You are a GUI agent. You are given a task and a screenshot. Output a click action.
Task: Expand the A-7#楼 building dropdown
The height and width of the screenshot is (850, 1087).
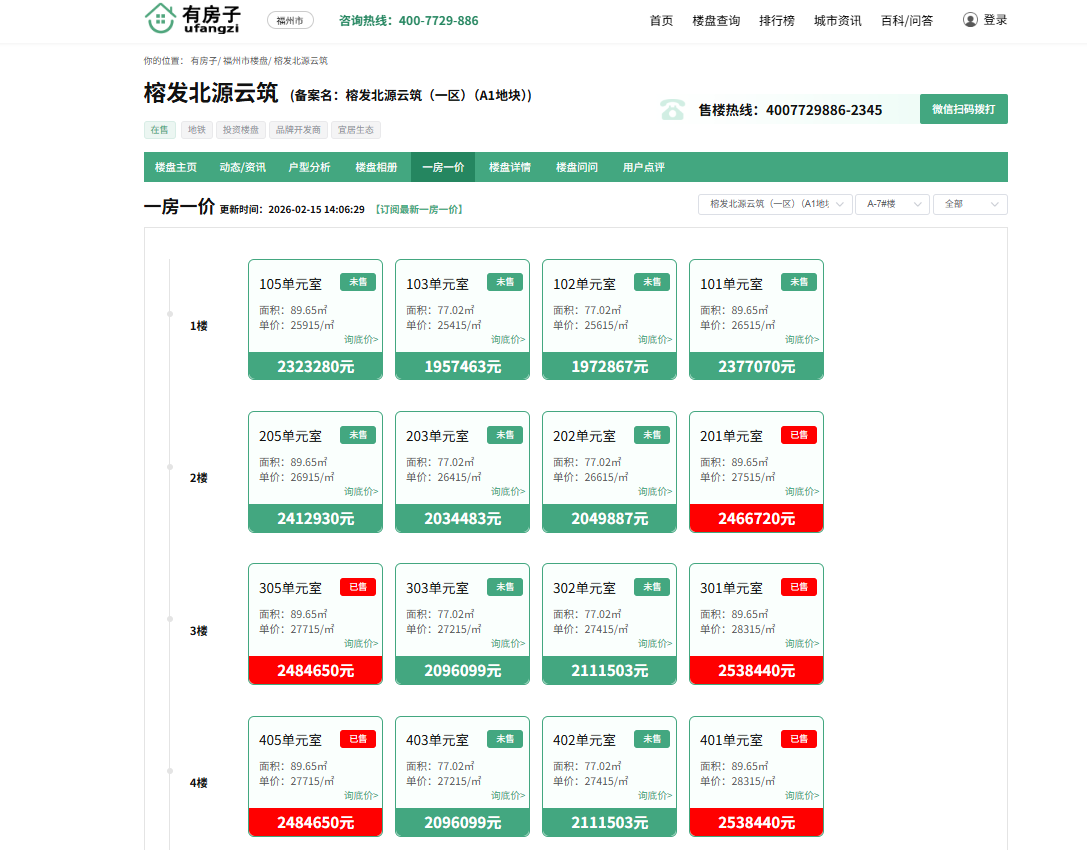(892, 204)
